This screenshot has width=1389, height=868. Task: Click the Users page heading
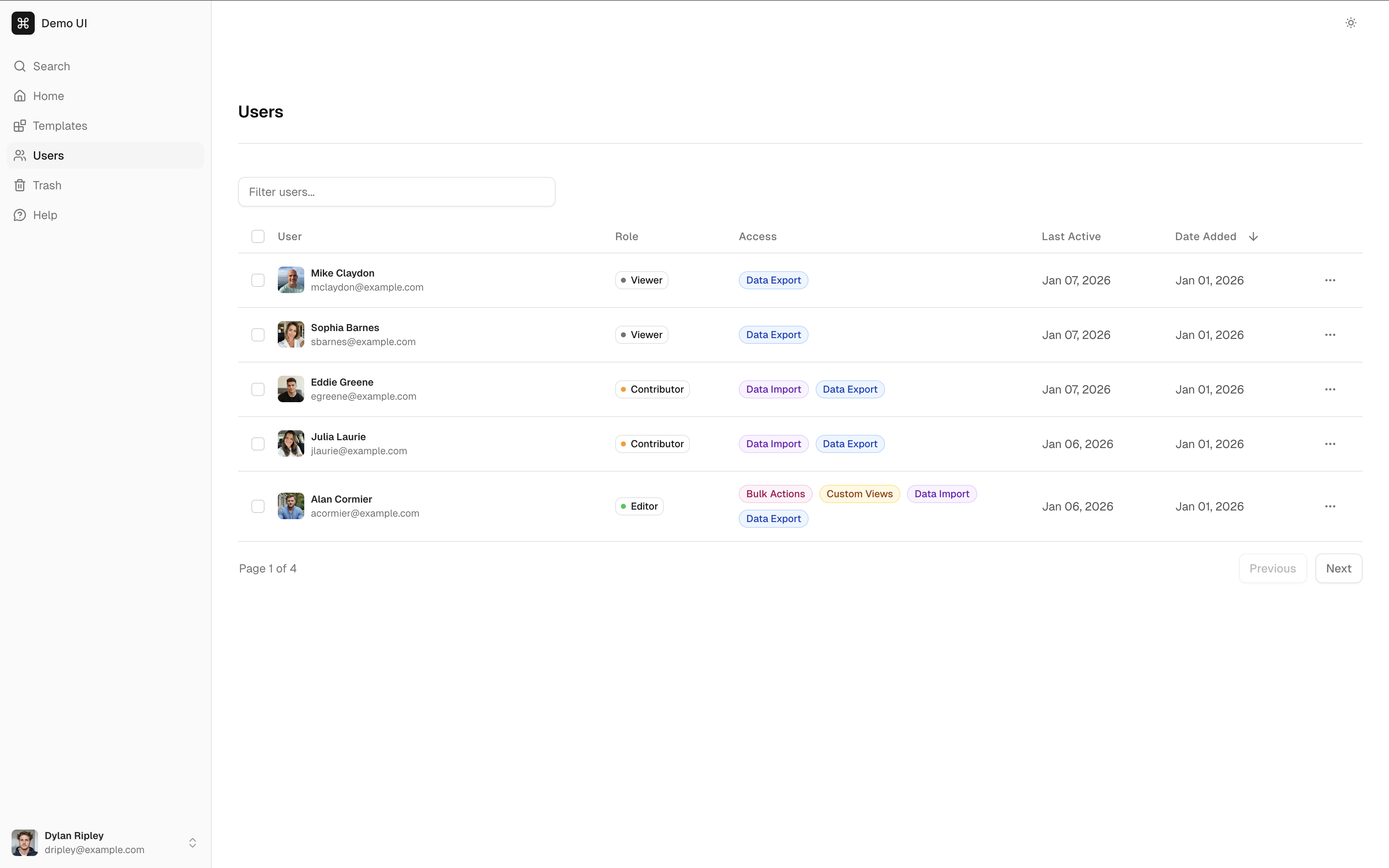(x=260, y=111)
